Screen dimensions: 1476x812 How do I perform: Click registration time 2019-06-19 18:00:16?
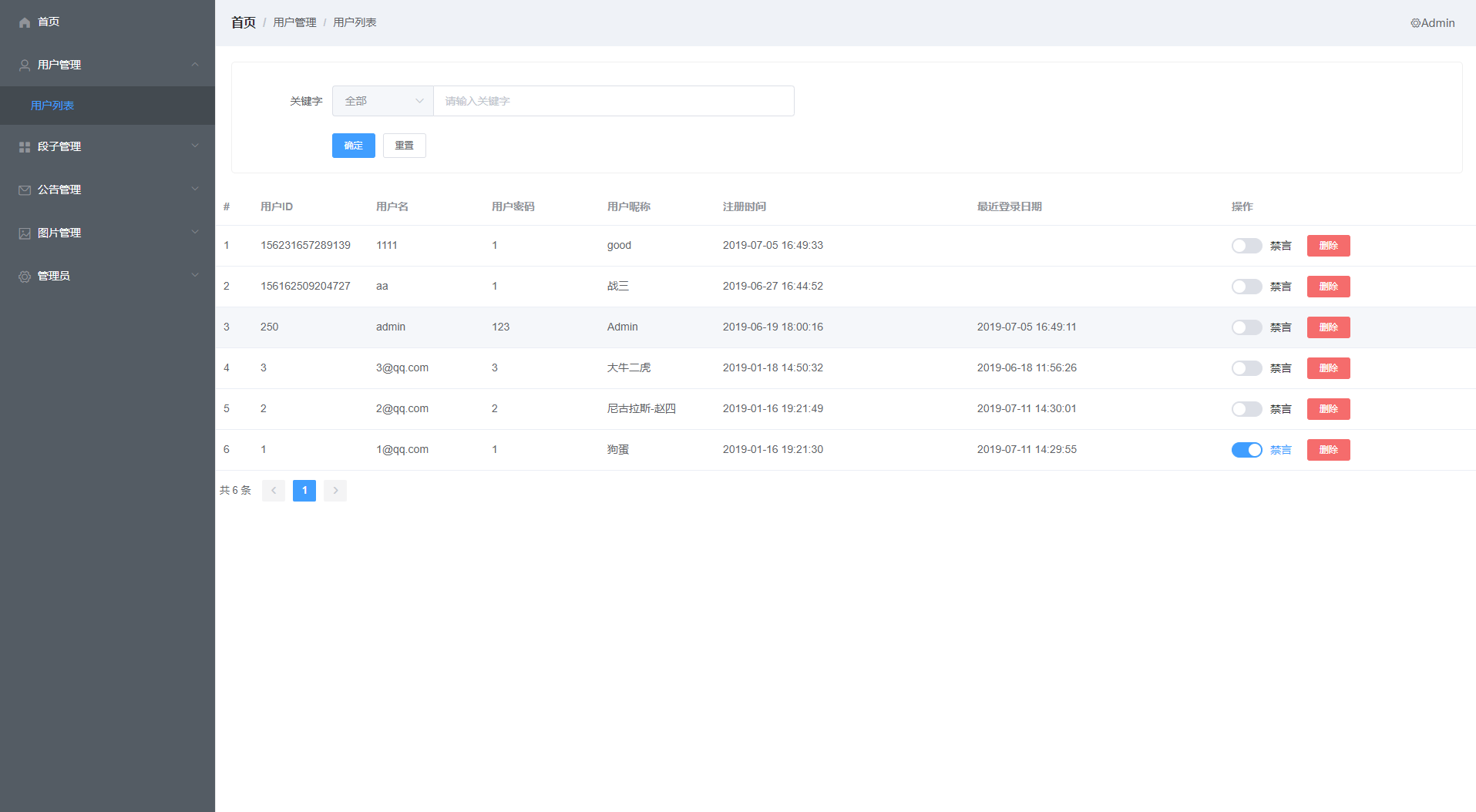coord(773,327)
